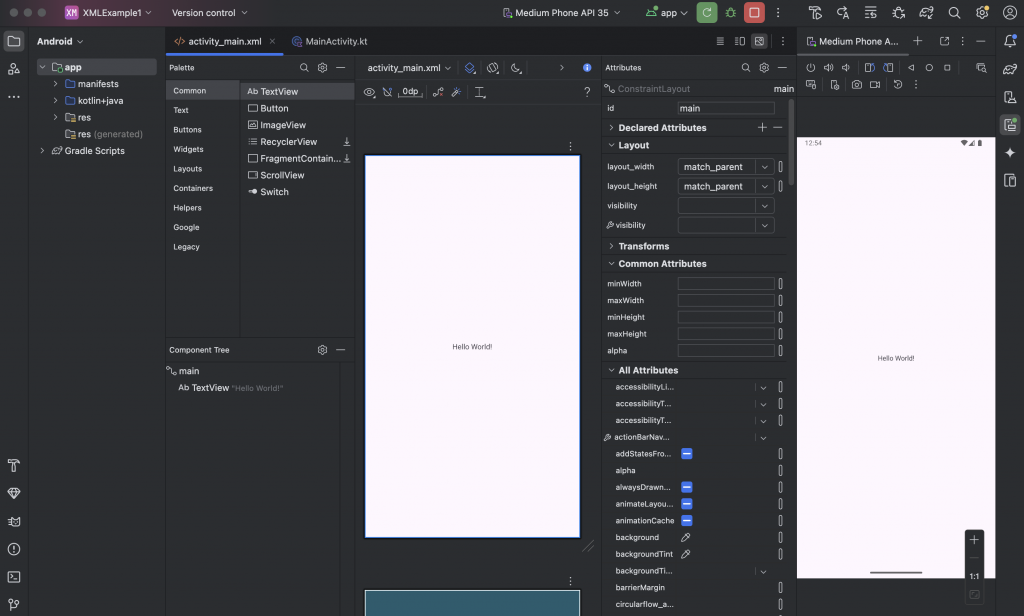Open the layout_width value dropdown

(x=765, y=167)
